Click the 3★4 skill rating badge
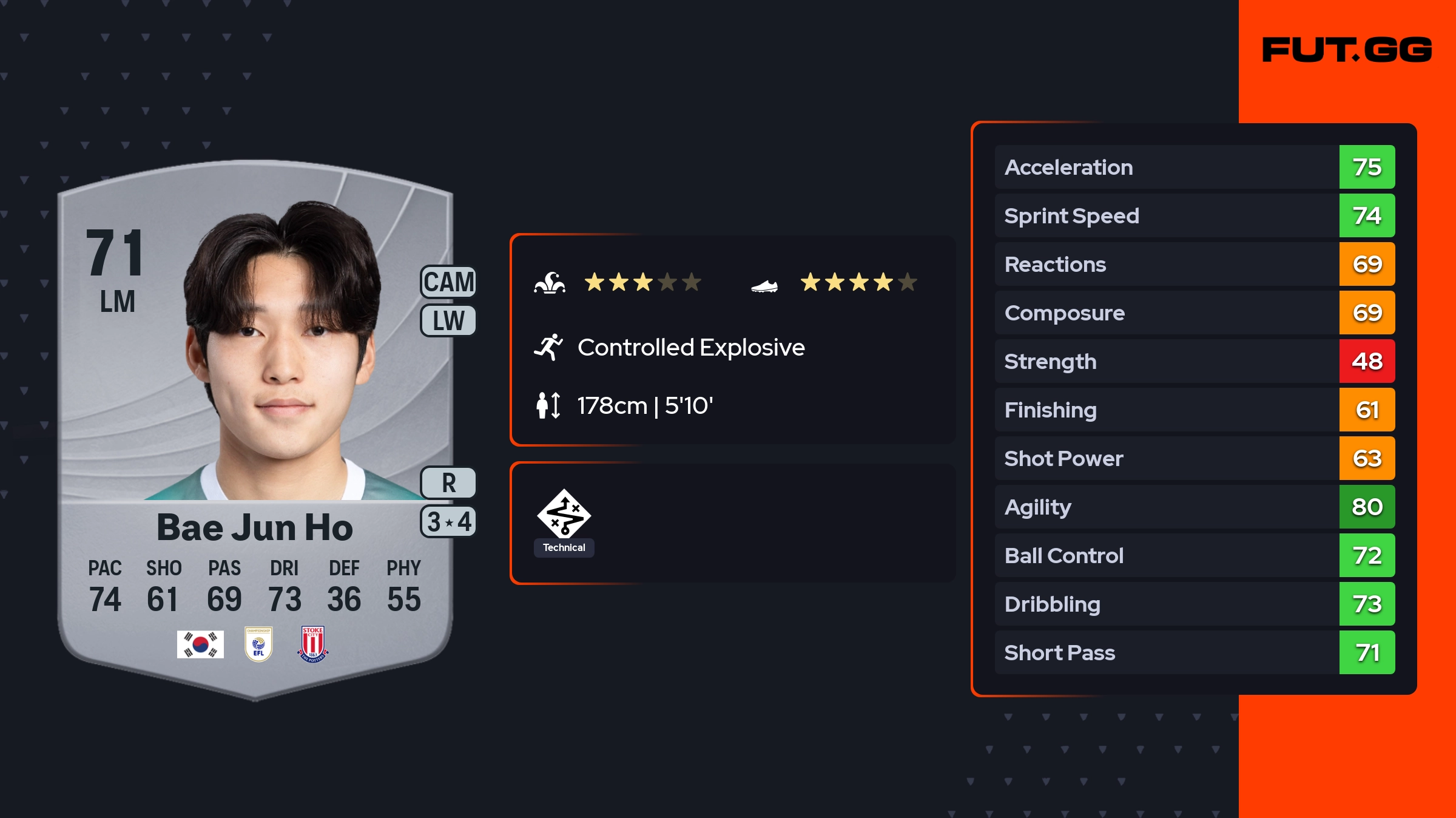 coord(448,521)
